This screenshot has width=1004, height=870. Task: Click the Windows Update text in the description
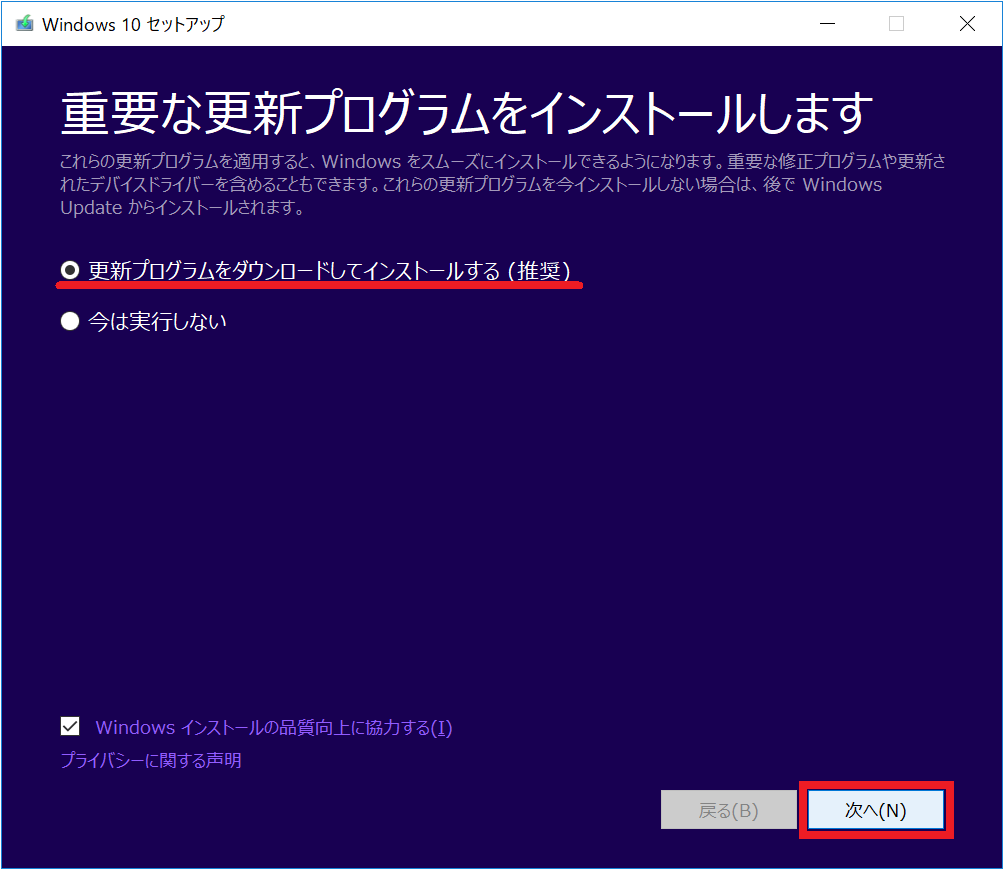pos(842,185)
